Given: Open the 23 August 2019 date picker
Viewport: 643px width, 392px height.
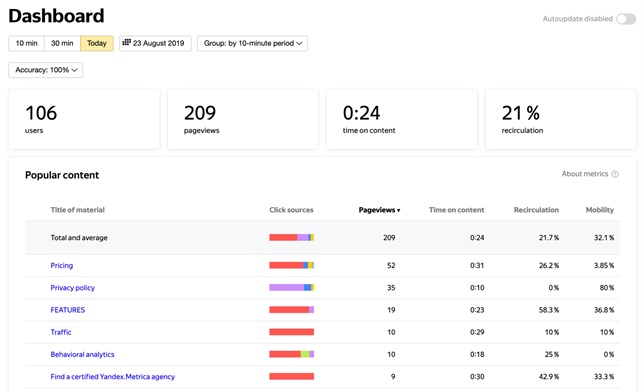Looking at the screenshot, I should 155,43.
